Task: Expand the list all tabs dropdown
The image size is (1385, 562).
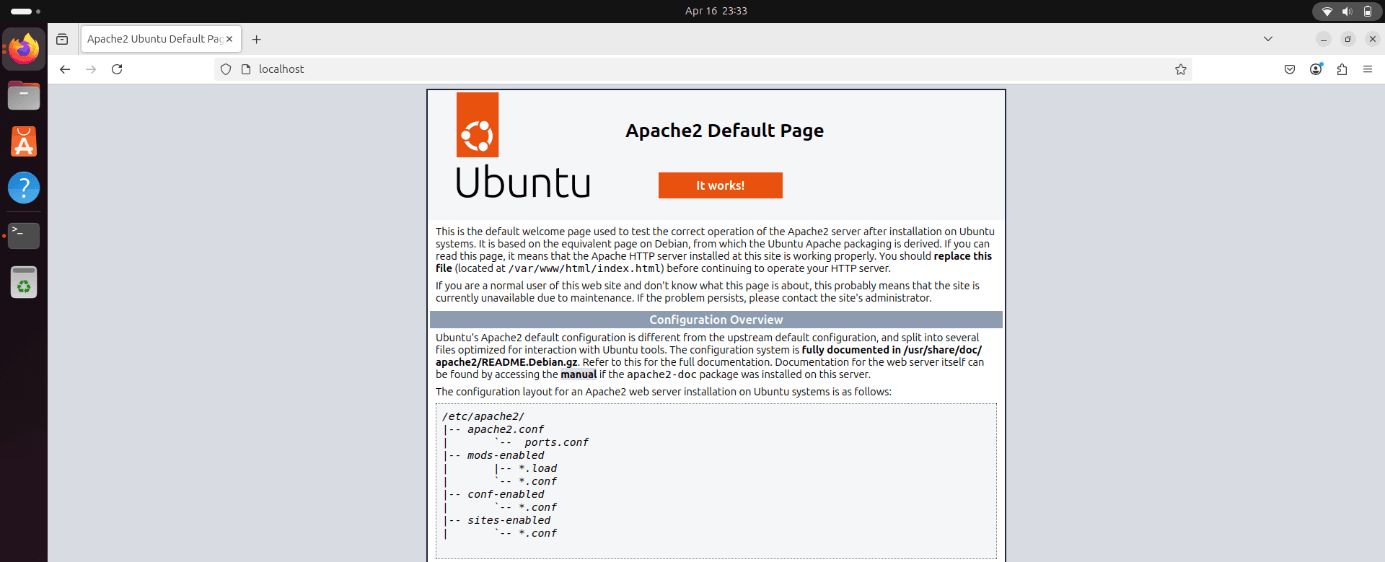Action: point(1268,39)
